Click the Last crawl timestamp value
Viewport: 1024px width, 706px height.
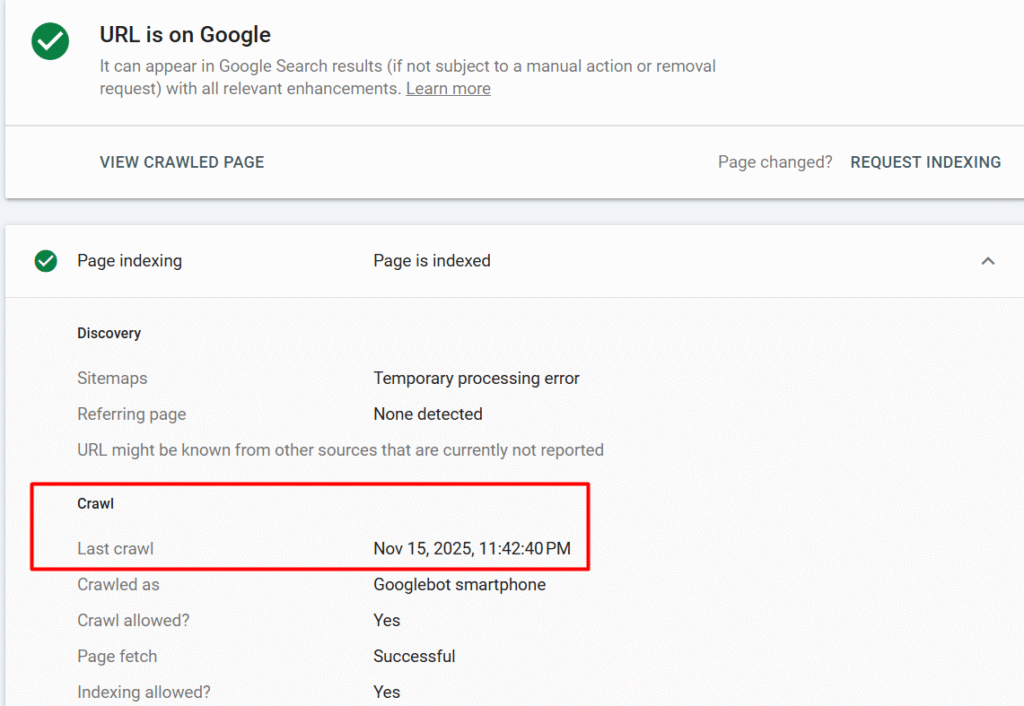471,548
